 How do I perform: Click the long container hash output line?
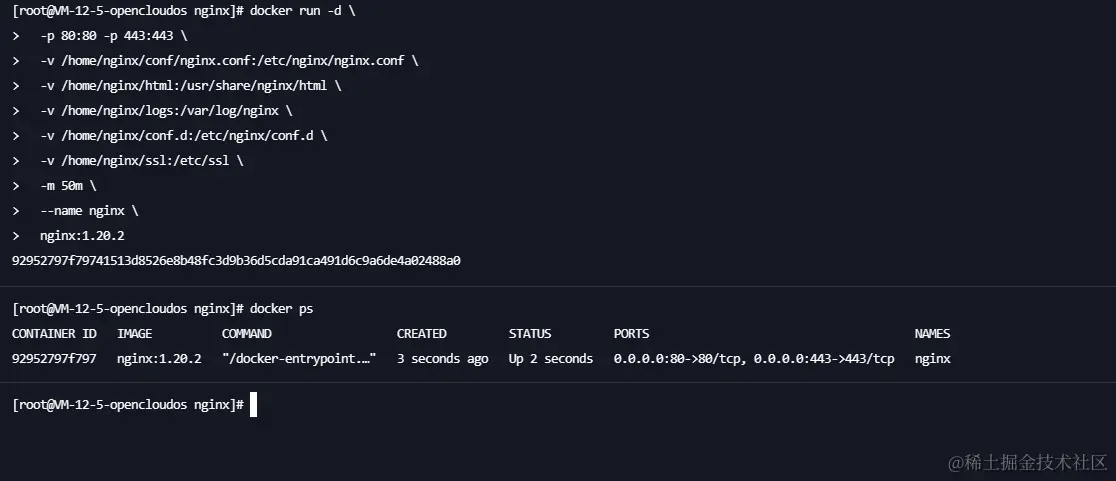[236, 260]
